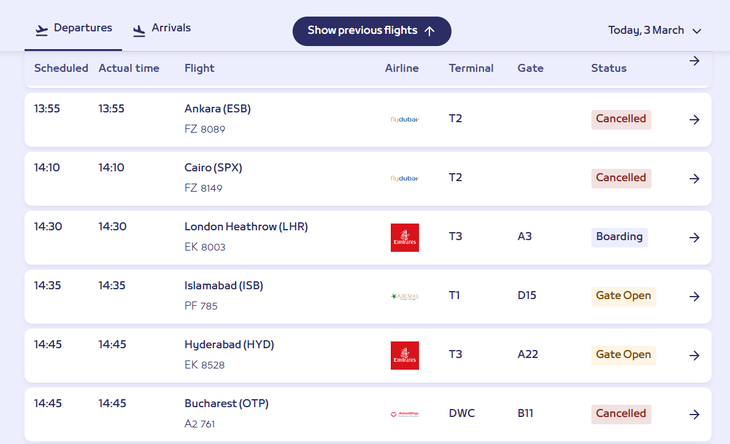
Task: Click Gate Open status for the Islamabad flight
Action: pos(623,296)
